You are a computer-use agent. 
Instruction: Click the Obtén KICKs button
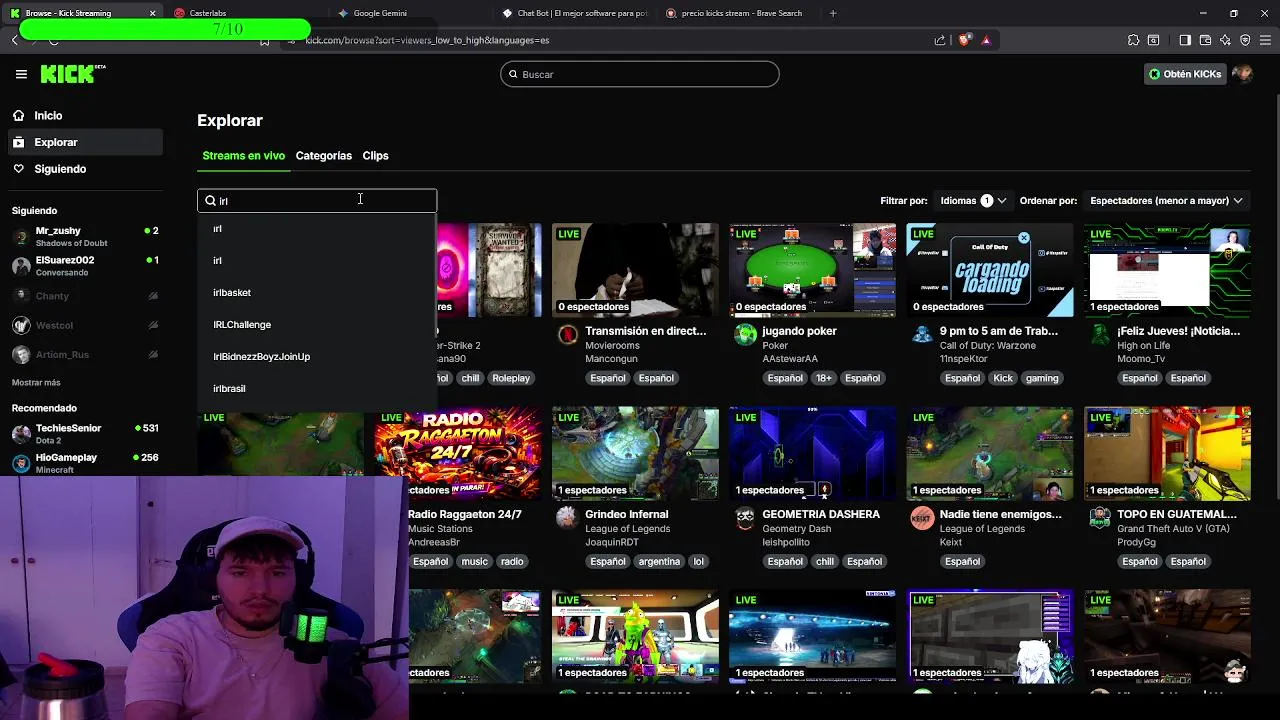[x=1185, y=74]
